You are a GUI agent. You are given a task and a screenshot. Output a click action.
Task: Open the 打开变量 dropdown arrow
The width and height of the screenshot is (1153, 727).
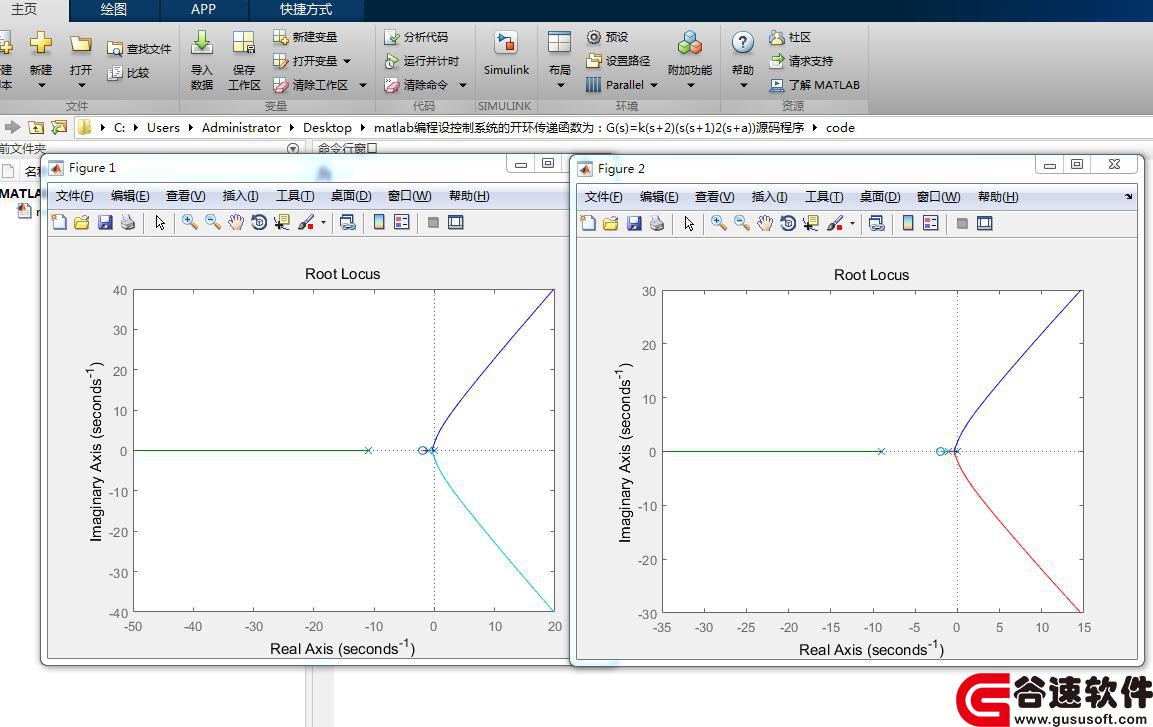(x=347, y=61)
